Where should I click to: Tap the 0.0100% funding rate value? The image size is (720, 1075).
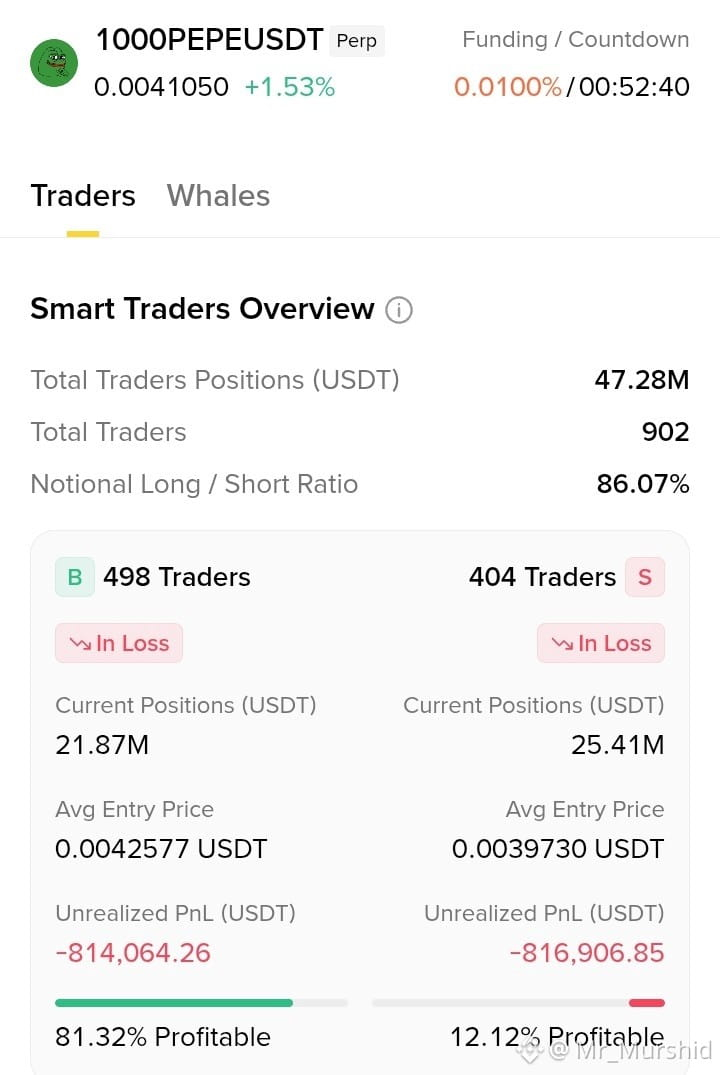[x=507, y=87]
